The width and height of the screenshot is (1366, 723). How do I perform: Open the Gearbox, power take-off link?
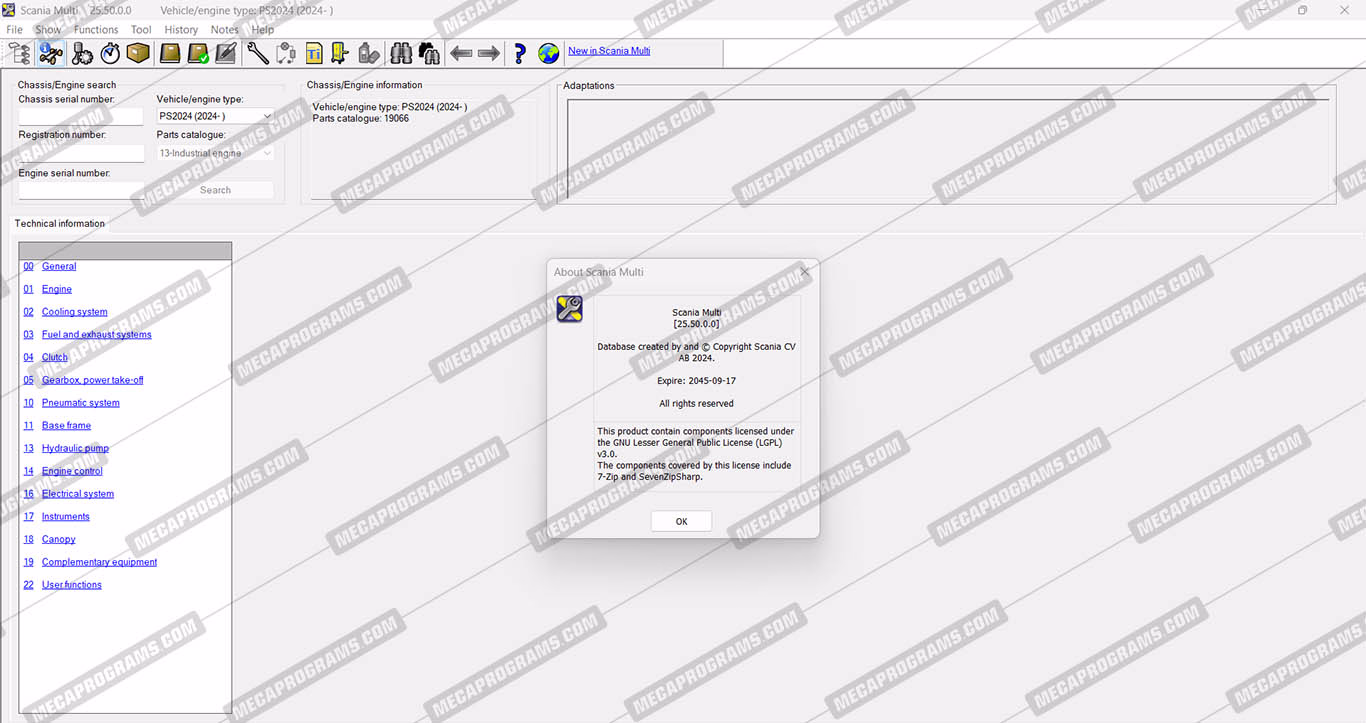tap(93, 381)
